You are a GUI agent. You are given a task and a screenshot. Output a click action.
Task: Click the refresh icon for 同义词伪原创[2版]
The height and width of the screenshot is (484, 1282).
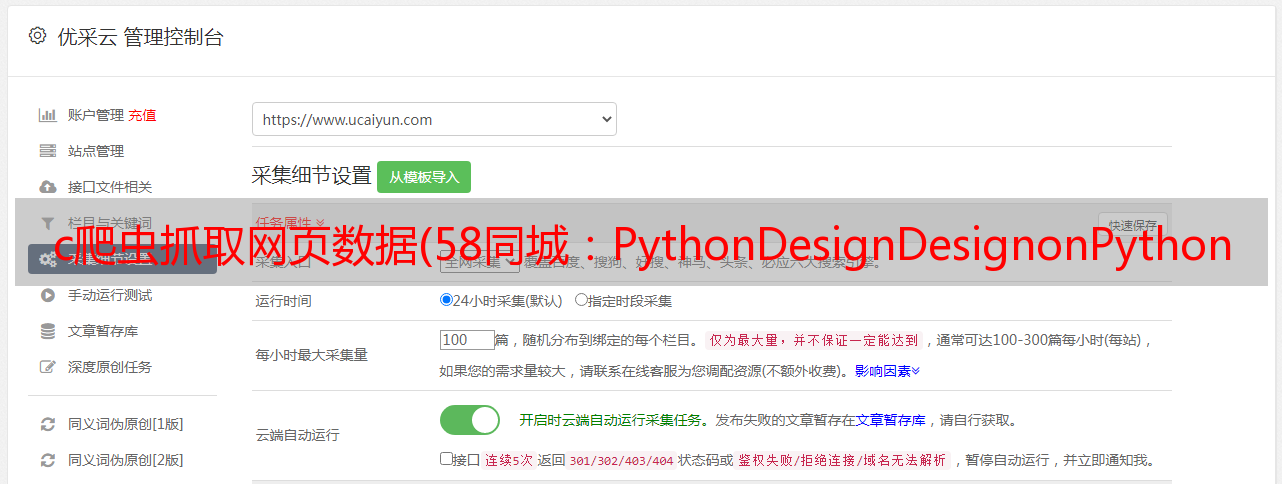coord(47,460)
